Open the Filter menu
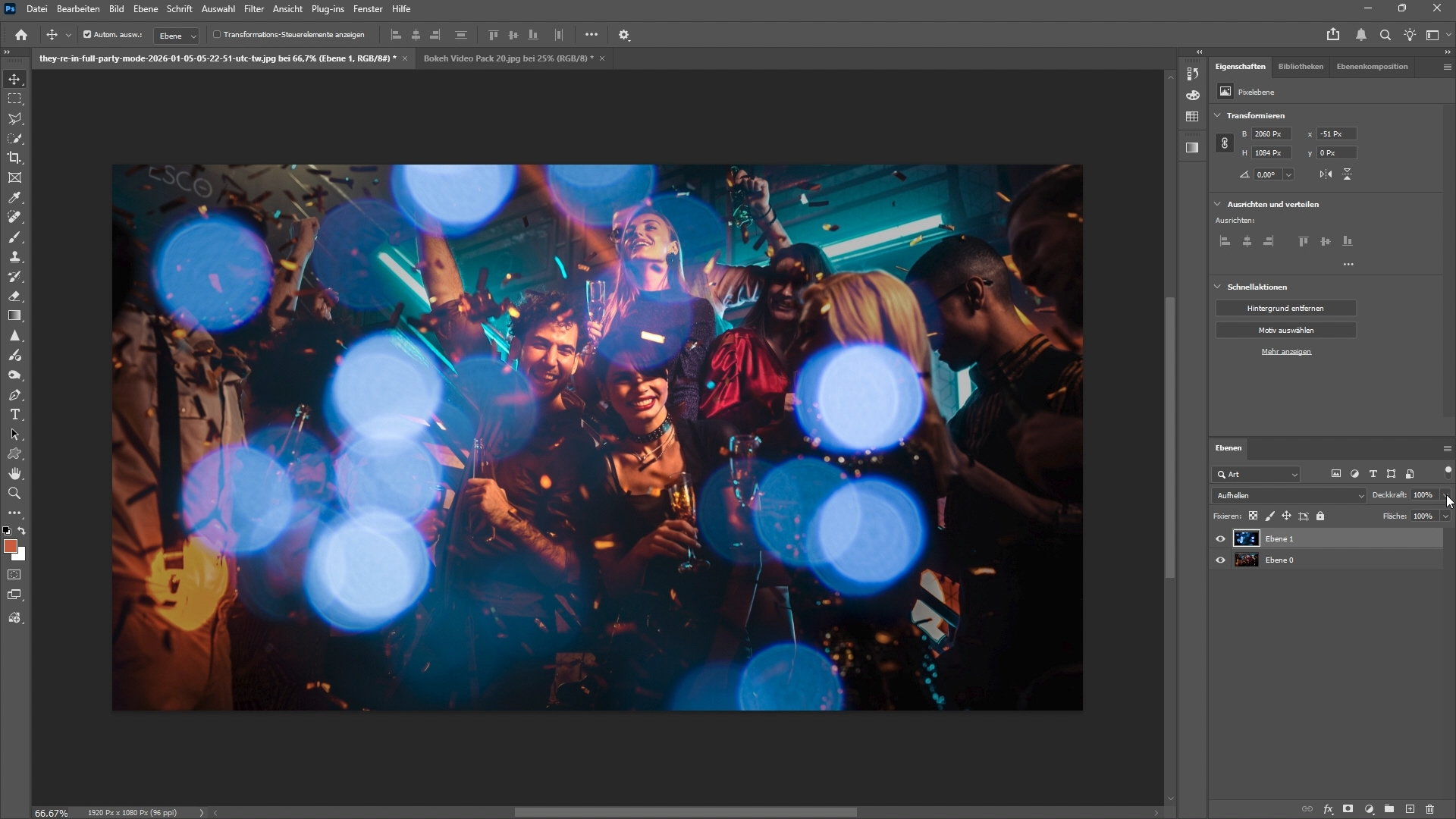Image resolution: width=1456 pixels, height=819 pixels. point(253,9)
